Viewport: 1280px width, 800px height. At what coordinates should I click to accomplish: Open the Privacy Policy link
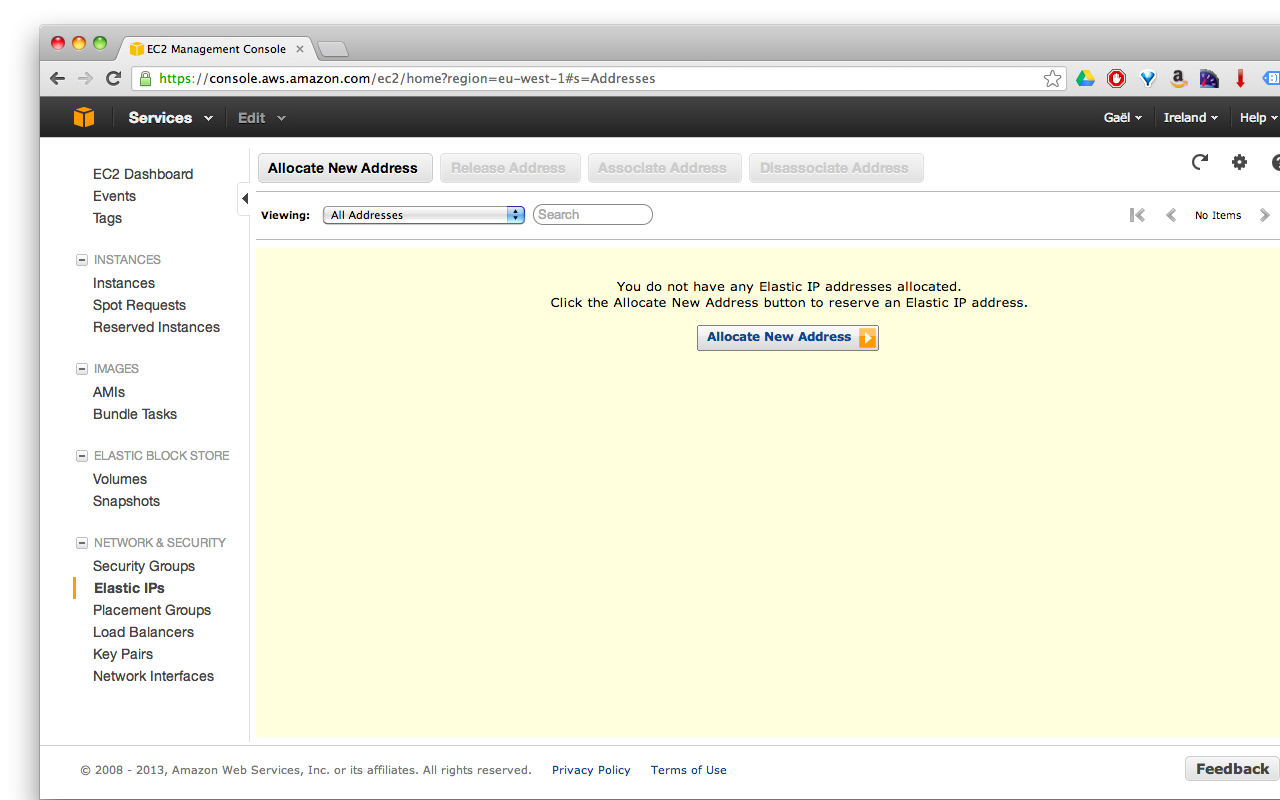(x=591, y=770)
